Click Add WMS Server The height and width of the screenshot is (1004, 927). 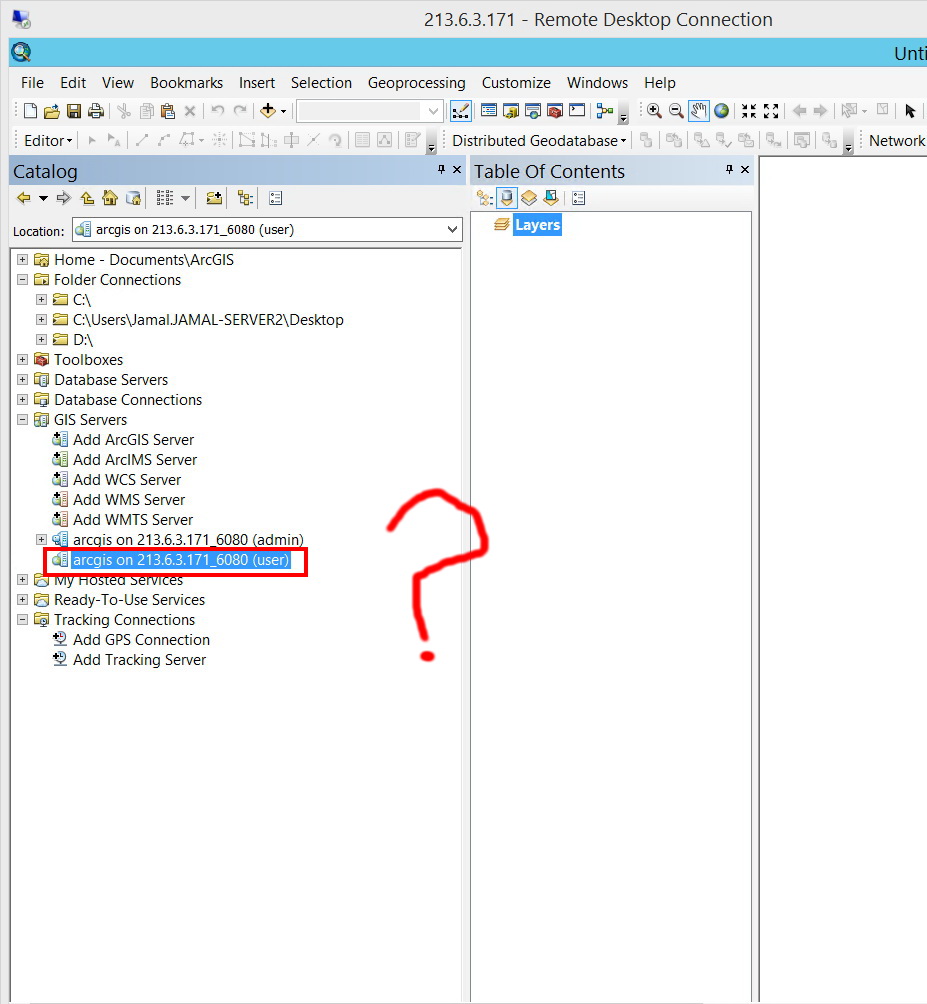(129, 499)
